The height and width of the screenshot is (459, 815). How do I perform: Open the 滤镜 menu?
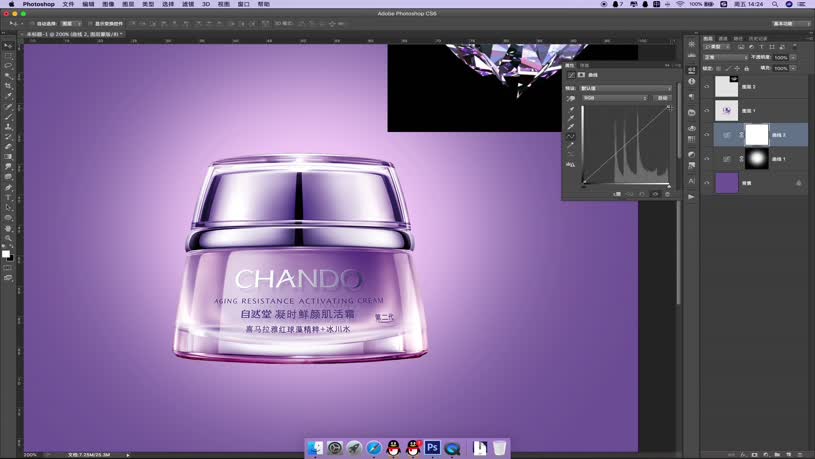[188, 4]
